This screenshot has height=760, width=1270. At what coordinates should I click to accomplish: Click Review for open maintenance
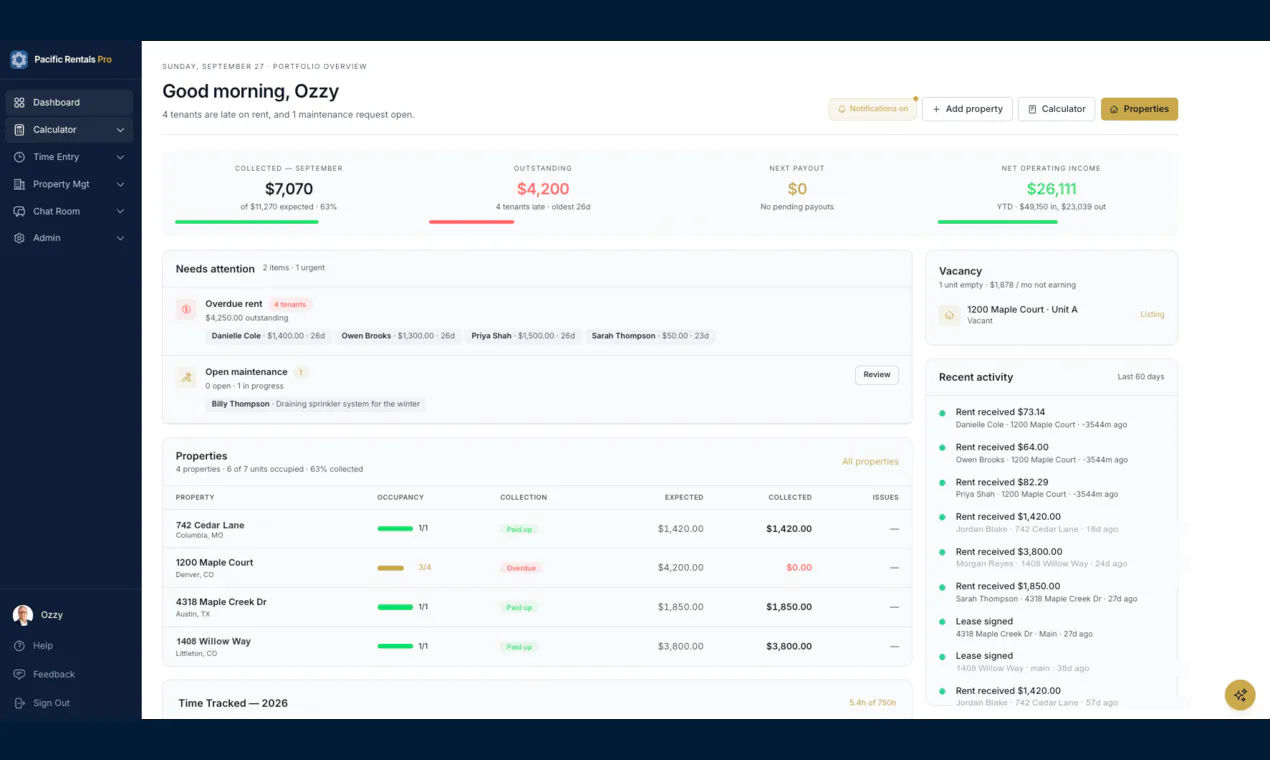(x=877, y=375)
